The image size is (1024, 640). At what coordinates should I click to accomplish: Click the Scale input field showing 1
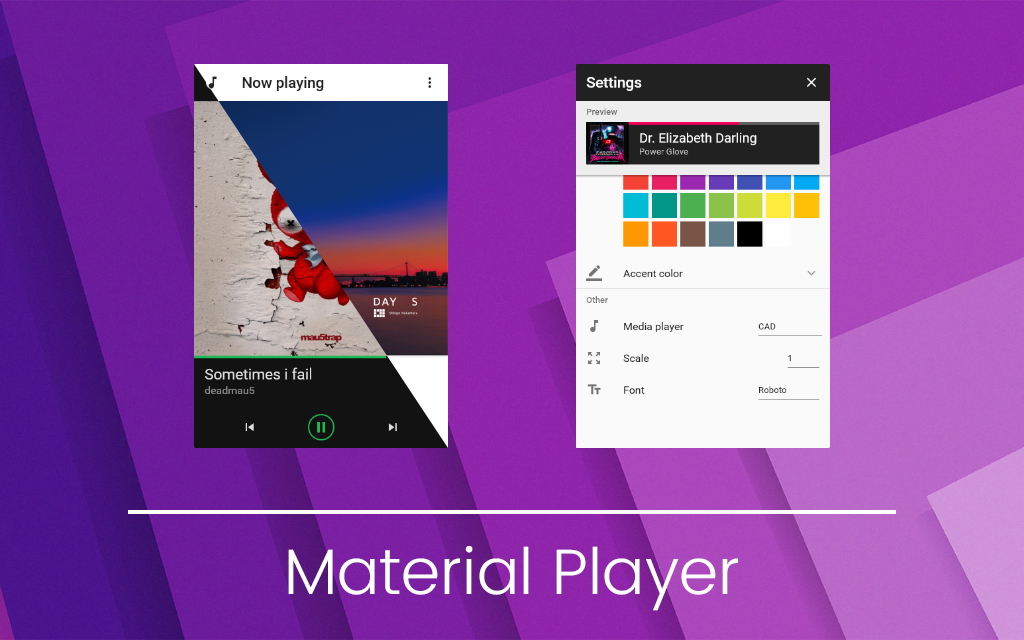[803, 359]
